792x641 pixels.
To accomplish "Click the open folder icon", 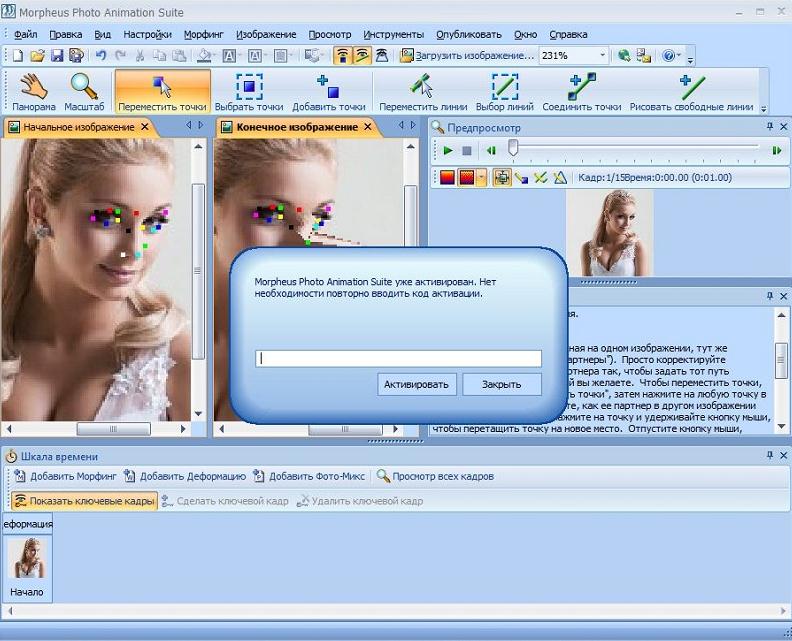I will pos(37,56).
